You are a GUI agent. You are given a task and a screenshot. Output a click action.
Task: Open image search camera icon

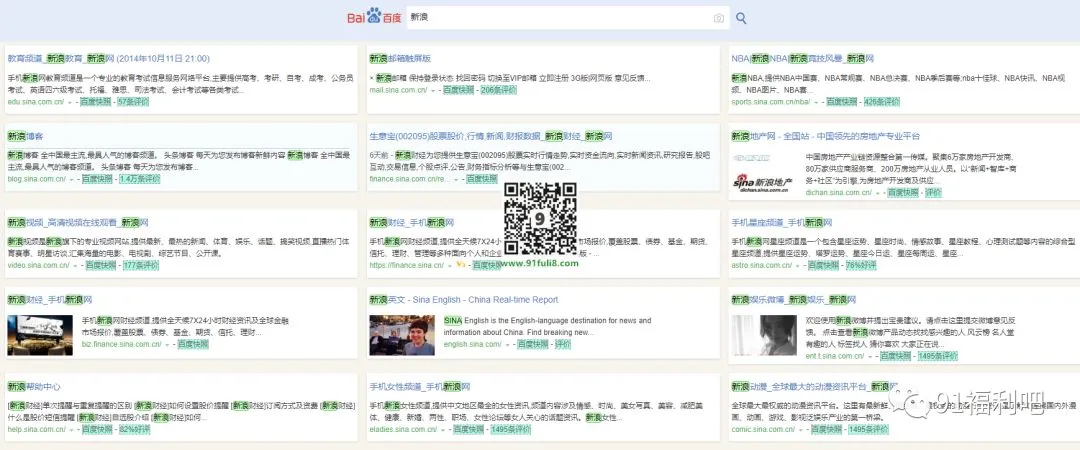click(718, 18)
